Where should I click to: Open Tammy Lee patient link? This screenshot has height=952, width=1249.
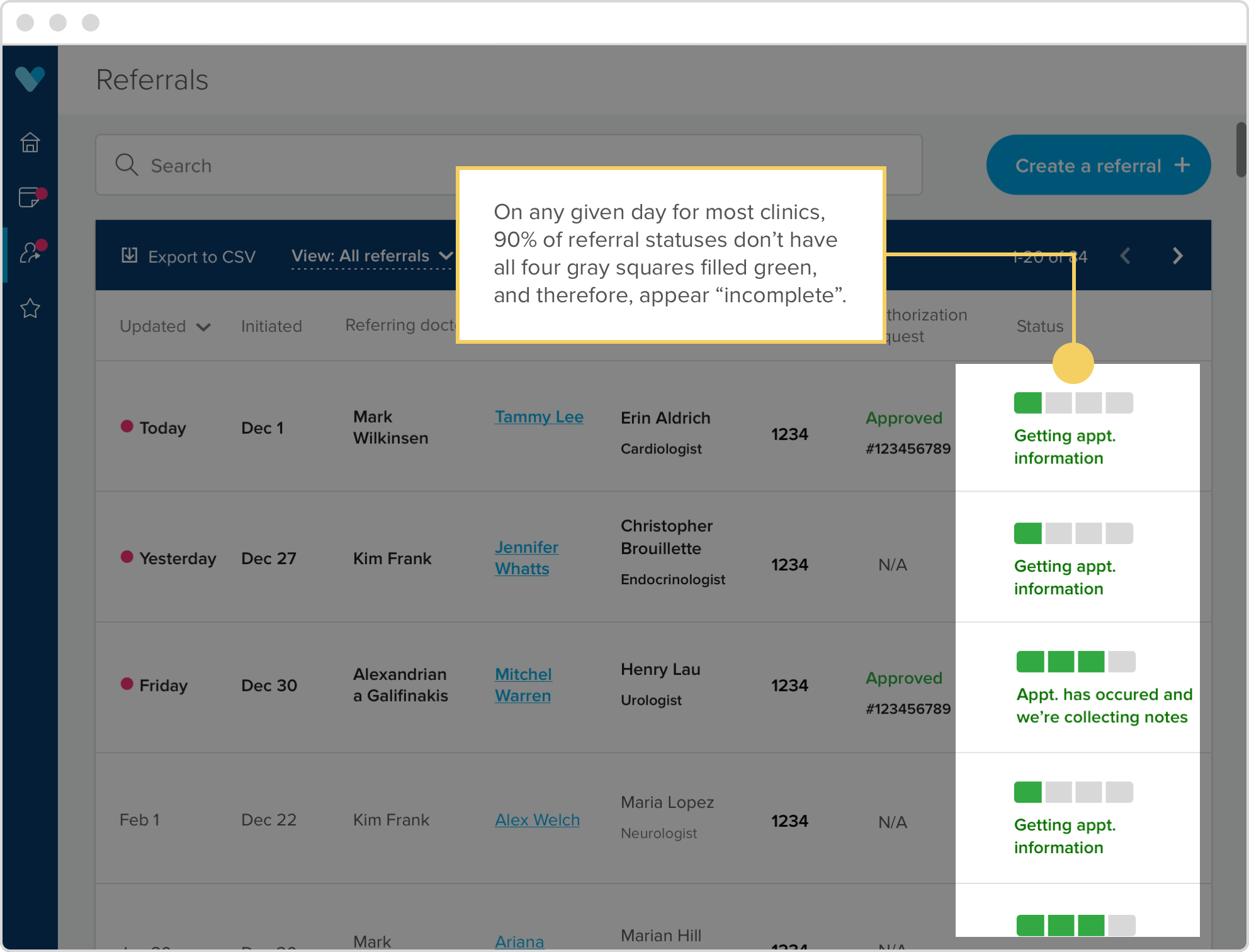pyautogui.click(x=538, y=417)
